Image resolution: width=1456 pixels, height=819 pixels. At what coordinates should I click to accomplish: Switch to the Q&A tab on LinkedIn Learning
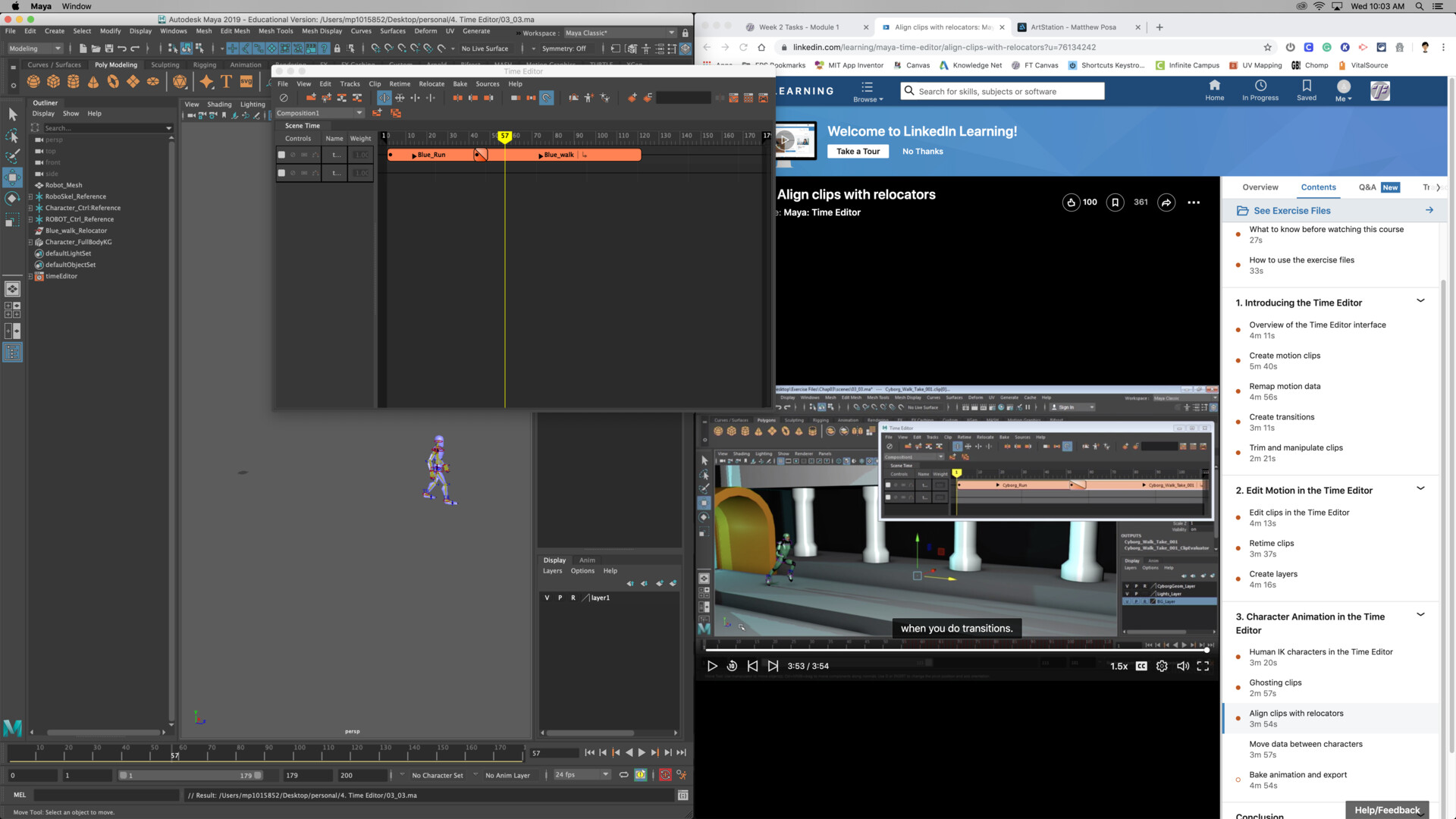pyautogui.click(x=1367, y=187)
